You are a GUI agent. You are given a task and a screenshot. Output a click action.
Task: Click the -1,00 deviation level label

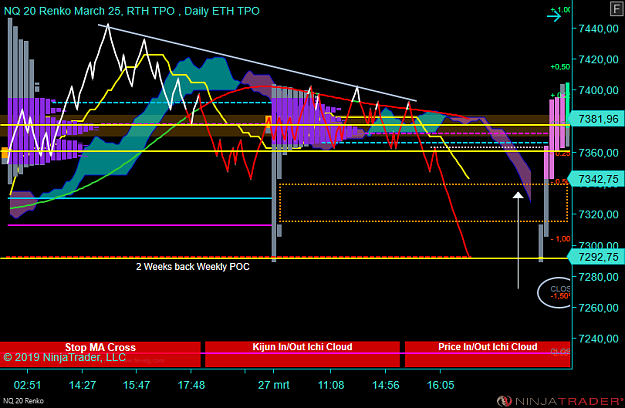coord(560,239)
